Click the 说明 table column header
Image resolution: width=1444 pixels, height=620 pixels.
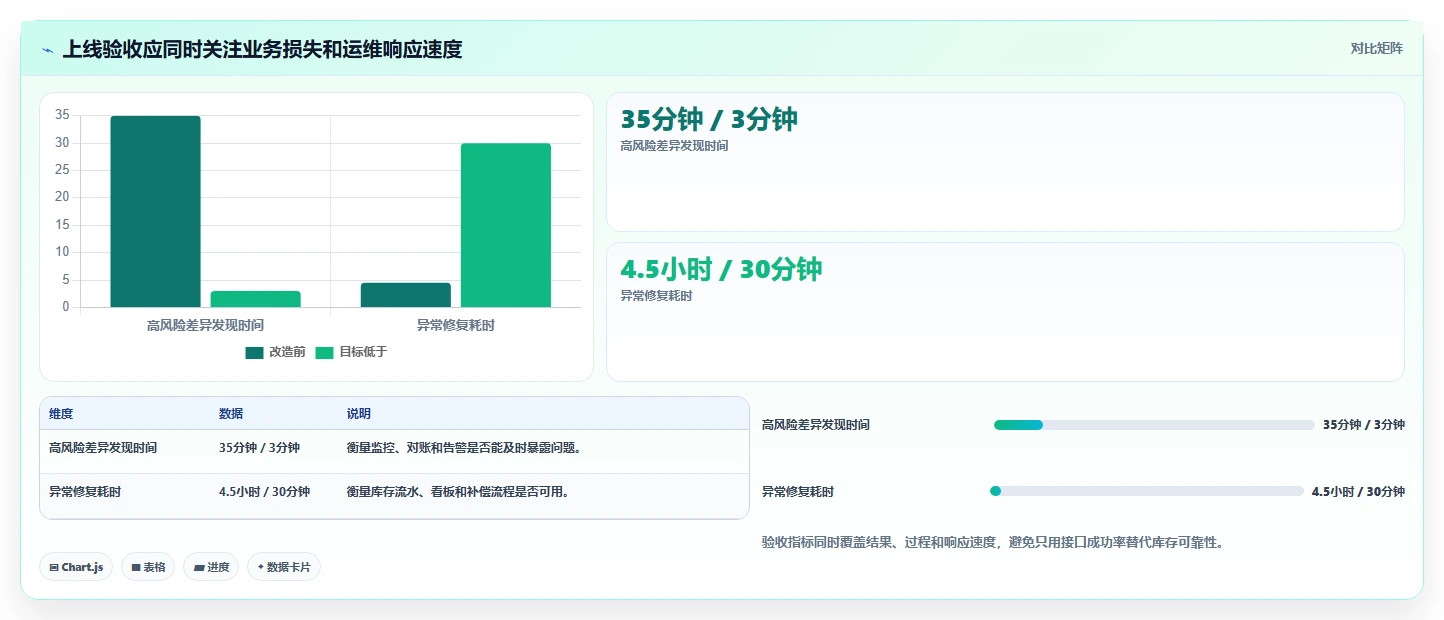coord(359,414)
